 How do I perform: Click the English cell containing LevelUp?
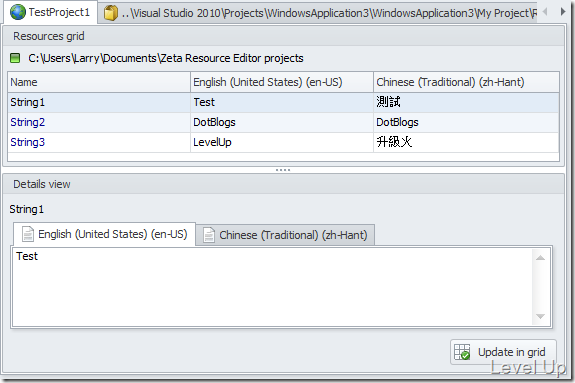click(x=282, y=142)
